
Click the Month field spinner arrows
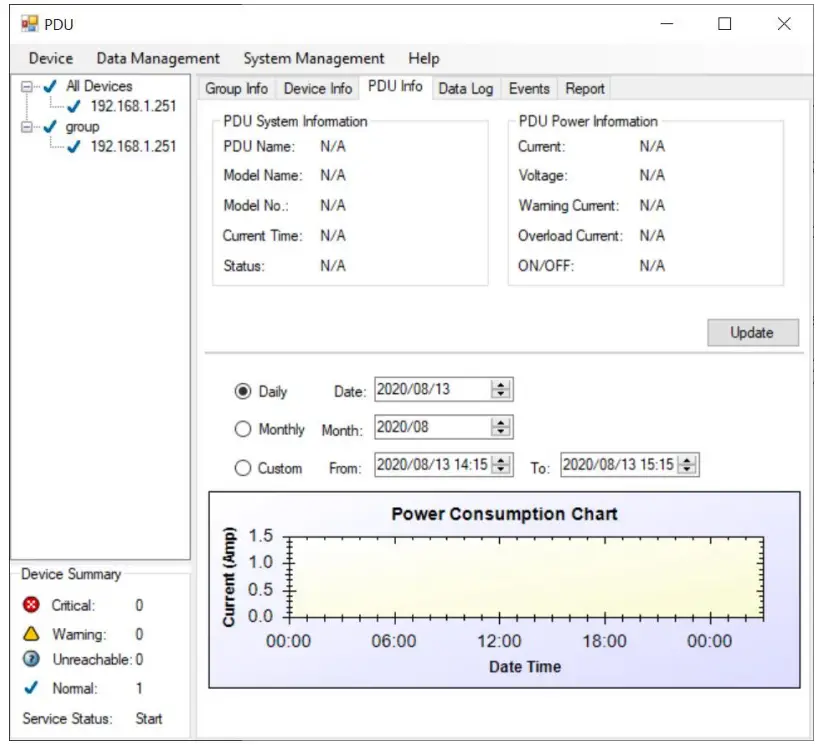pyautogui.click(x=501, y=428)
